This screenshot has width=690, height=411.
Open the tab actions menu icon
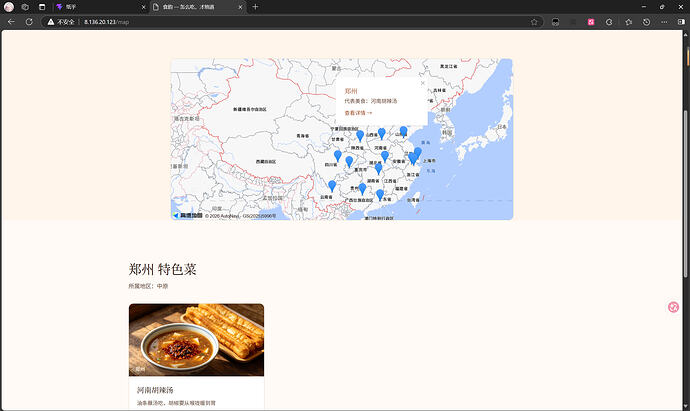click(42, 7)
